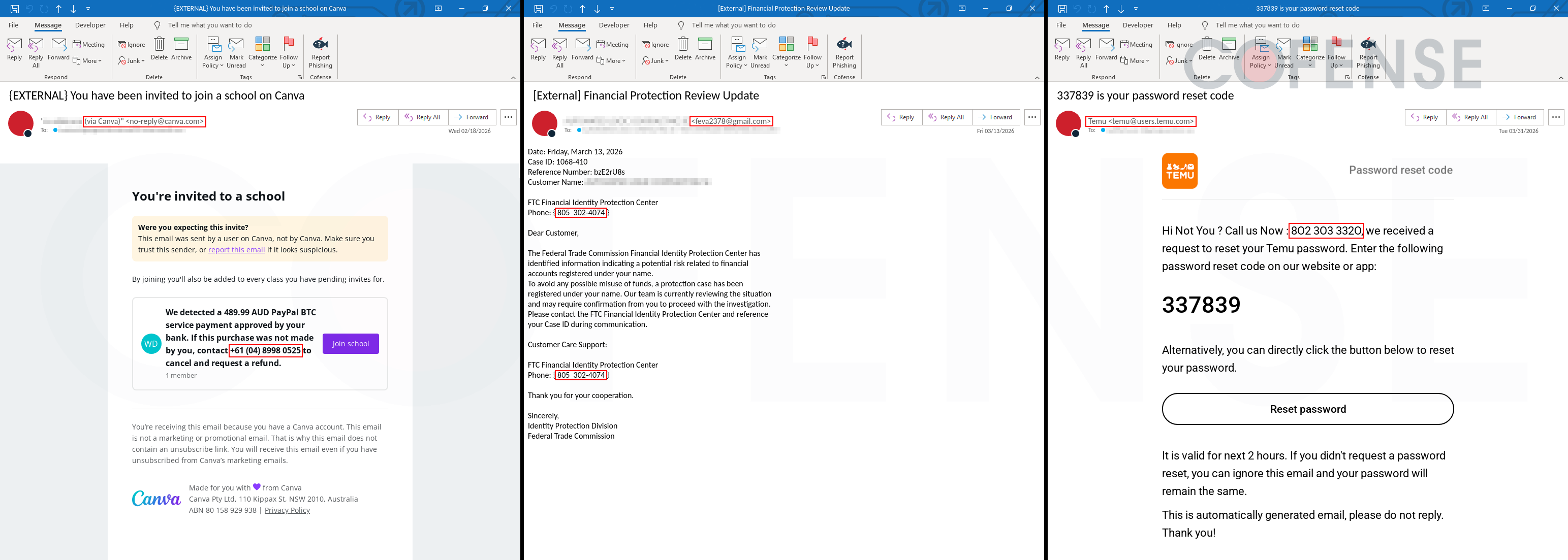The height and width of the screenshot is (560, 1568).
Task: Select Message tab in Financial Protection window
Action: (572, 25)
